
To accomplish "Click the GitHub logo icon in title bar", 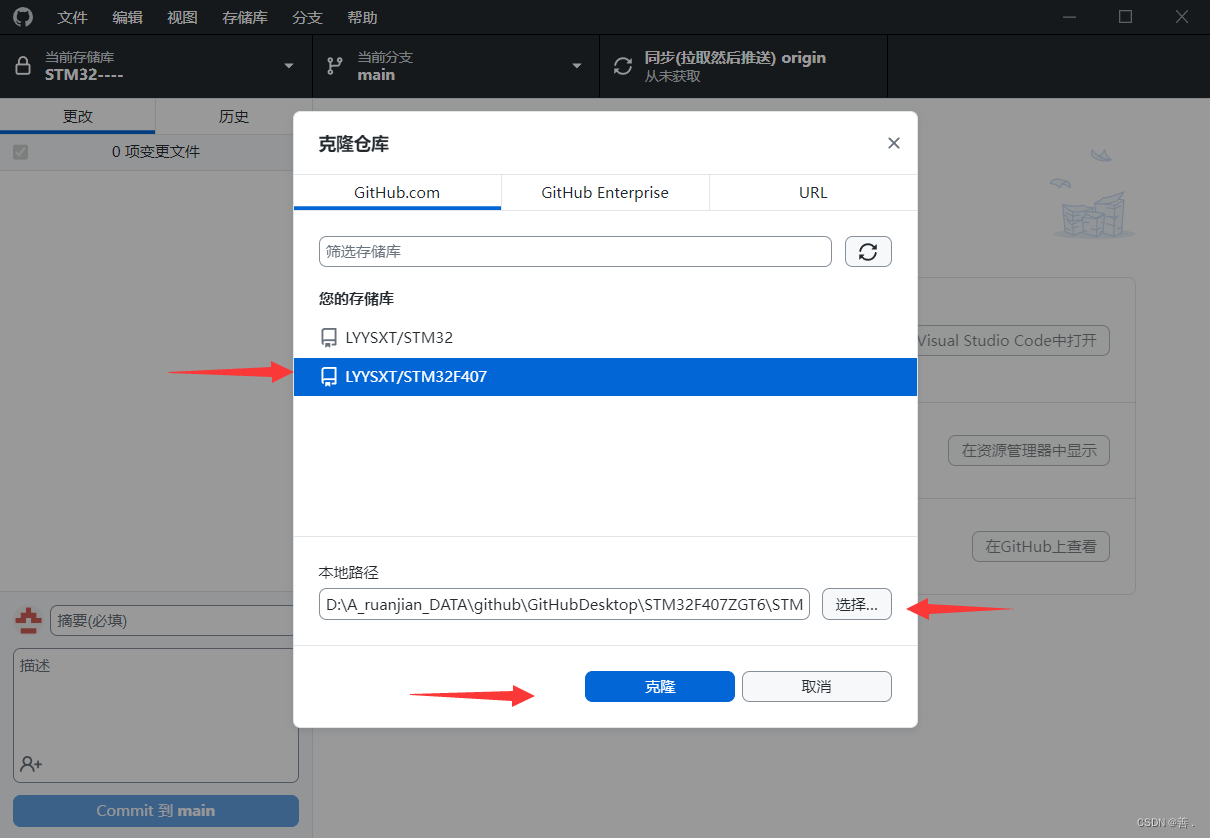I will (x=23, y=17).
